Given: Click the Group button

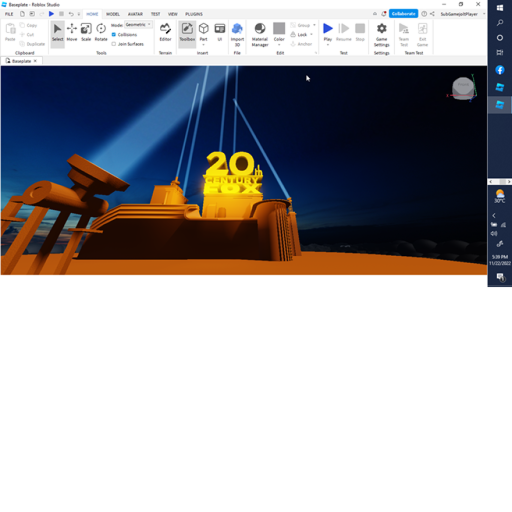Looking at the screenshot, I should [x=300, y=25].
